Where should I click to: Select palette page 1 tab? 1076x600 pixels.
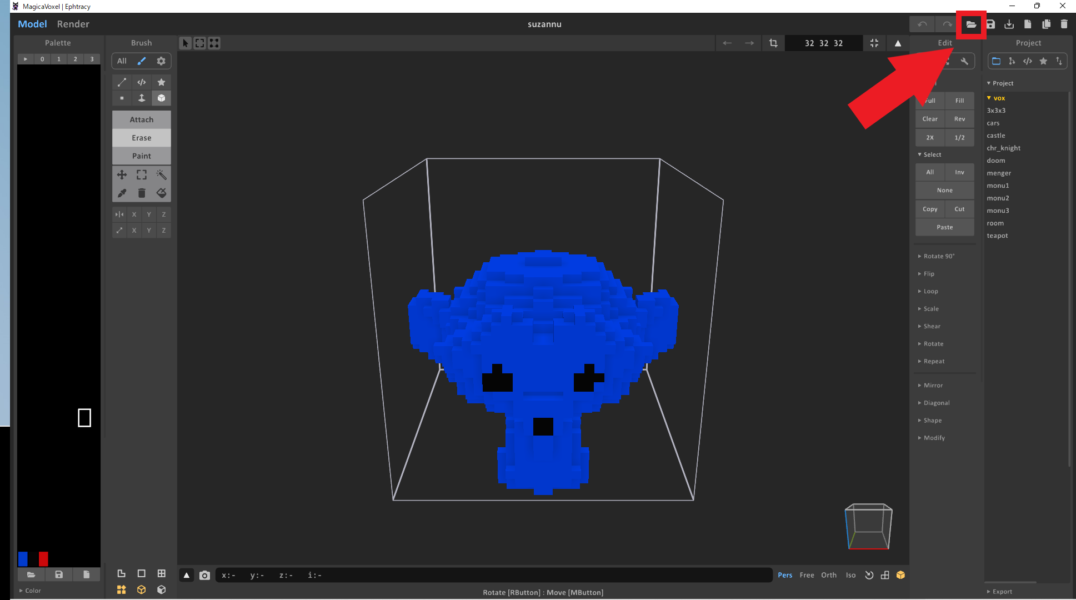(59, 59)
